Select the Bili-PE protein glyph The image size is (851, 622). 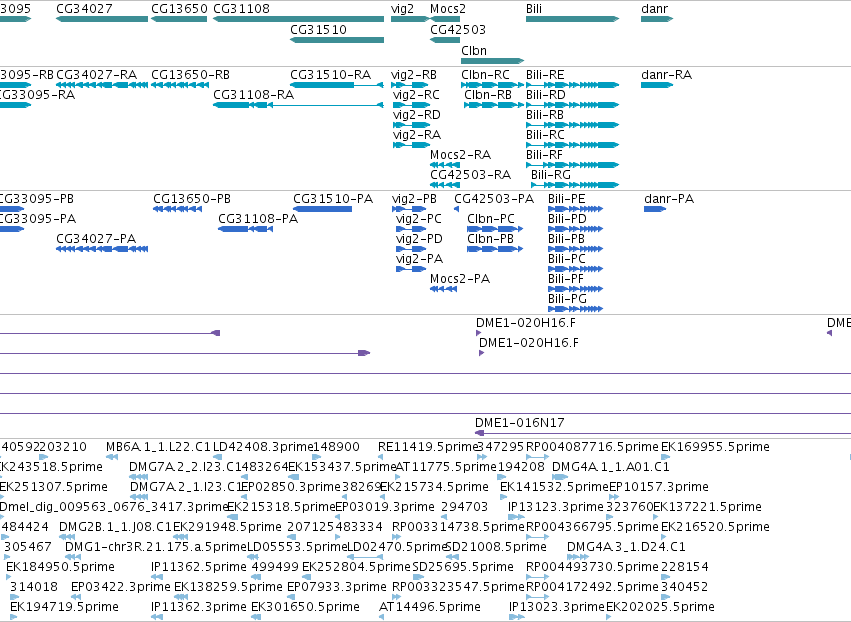pos(575,209)
